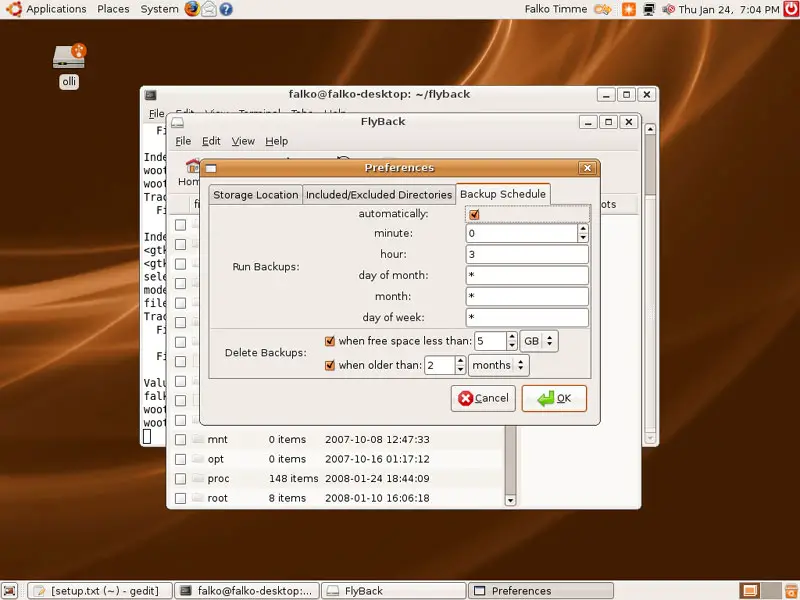Click the clock showing Thu Jan 24, 7:04 PM
Screen dimensions: 800x600
(x=729, y=9)
